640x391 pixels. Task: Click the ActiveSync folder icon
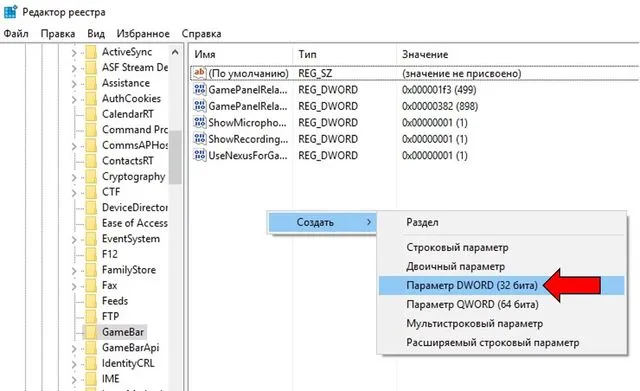tap(91, 52)
